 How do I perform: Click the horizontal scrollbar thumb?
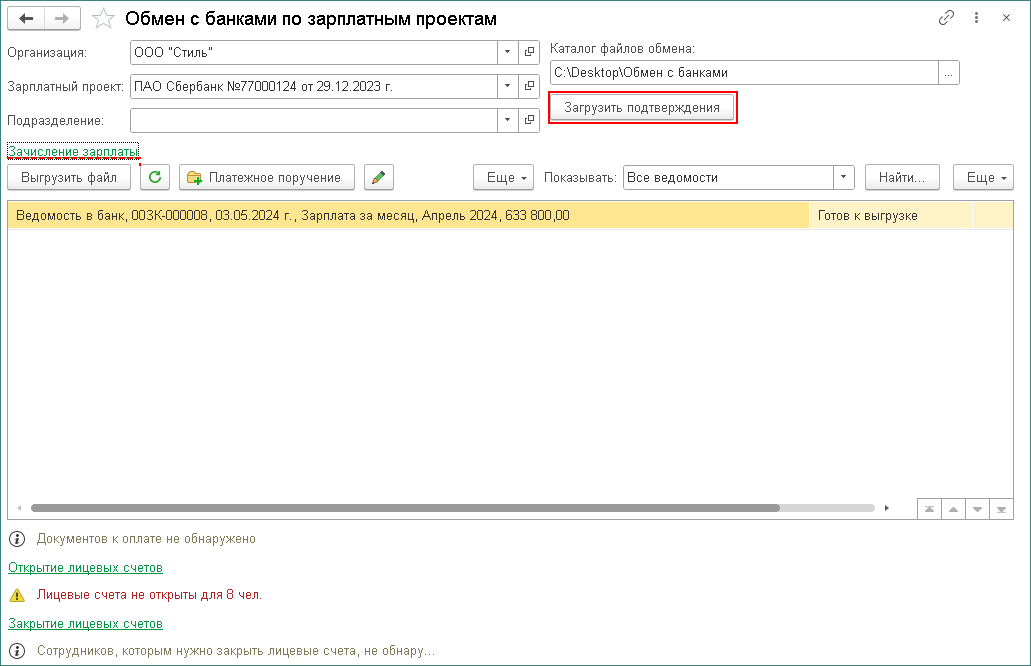(405, 508)
